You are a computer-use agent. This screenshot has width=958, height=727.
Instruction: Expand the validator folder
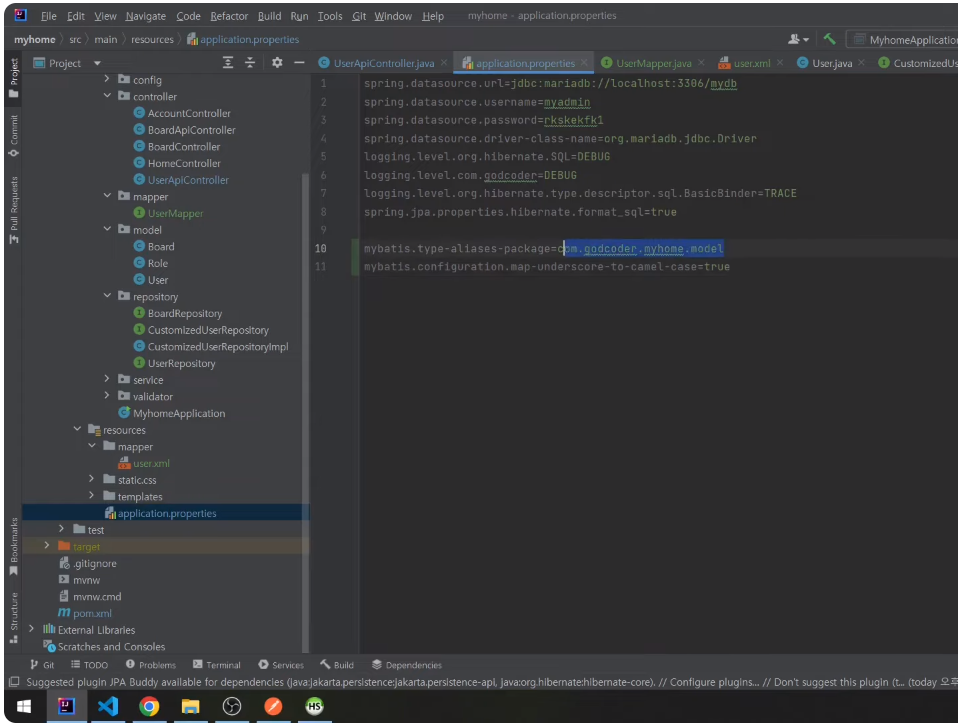(x=107, y=396)
